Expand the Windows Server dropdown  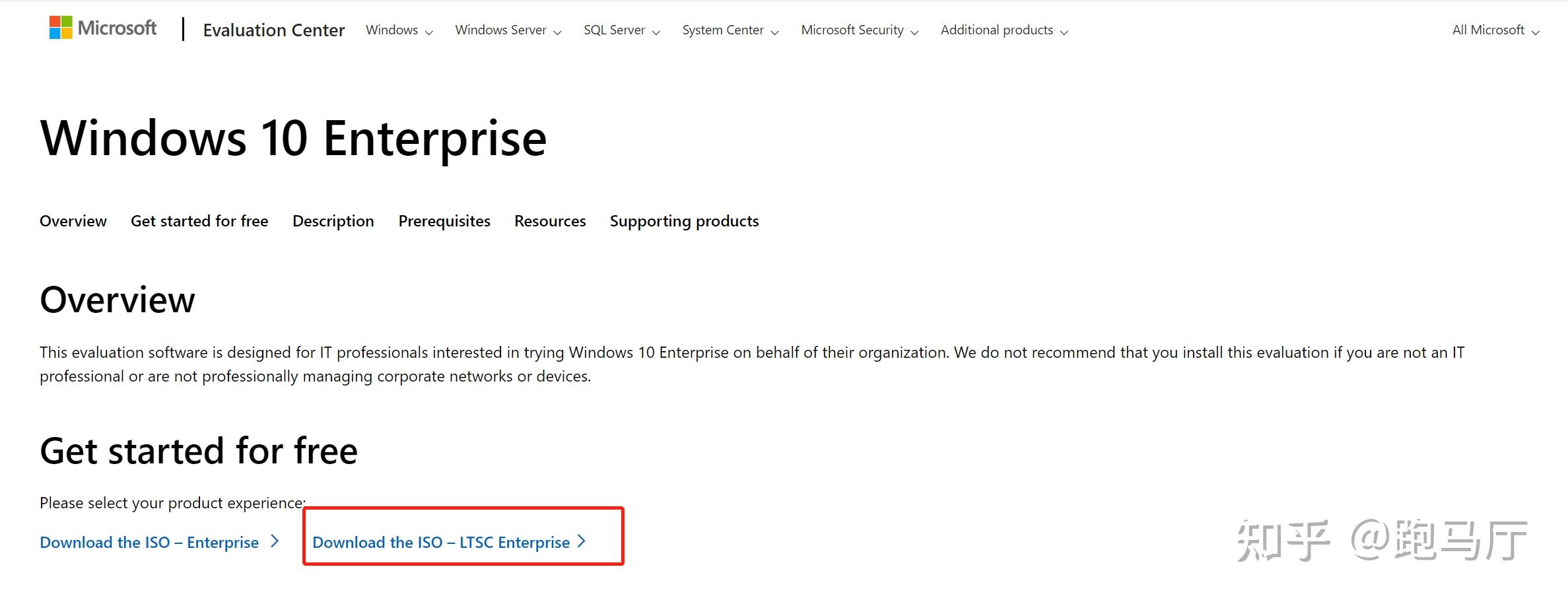(x=508, y=30)
